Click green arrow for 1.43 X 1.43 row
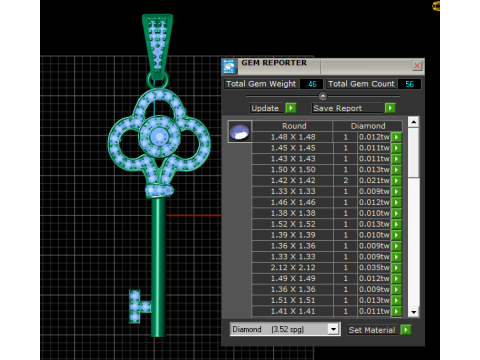The height and width of the screenshot is (360, 480). coord(396,159)
